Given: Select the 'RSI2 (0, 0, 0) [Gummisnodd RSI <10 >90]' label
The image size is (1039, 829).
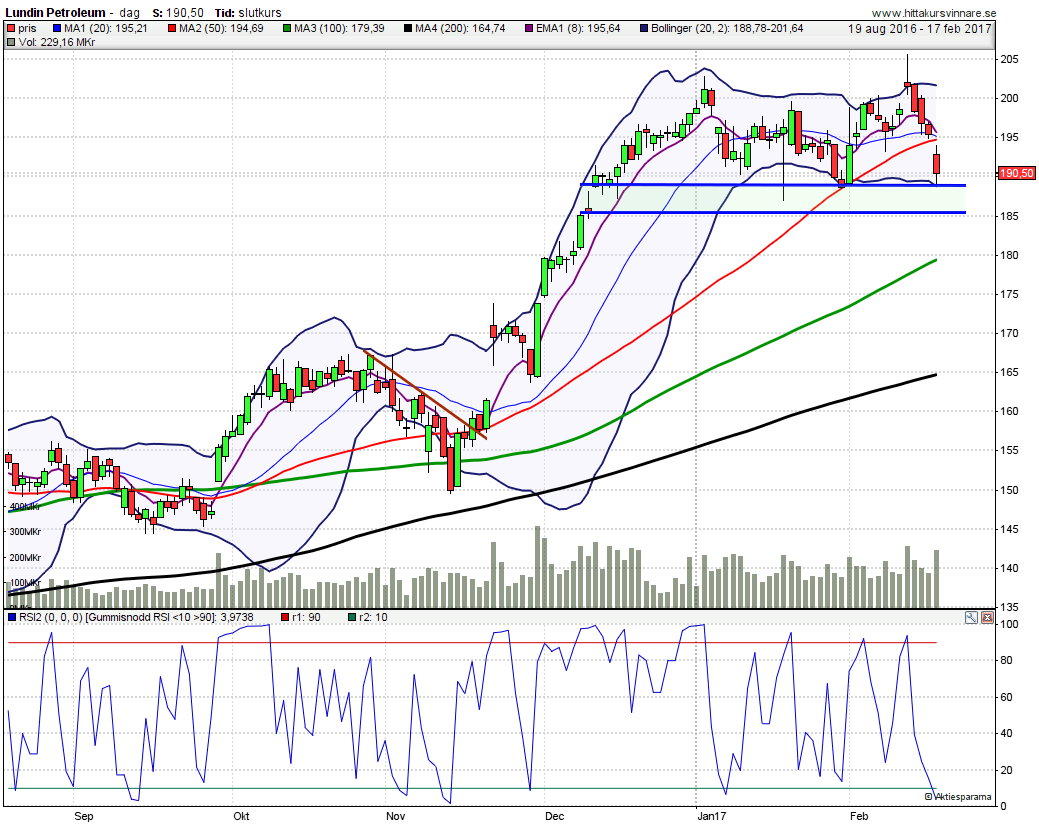Looking at the screenshot, I should (118, 618).
